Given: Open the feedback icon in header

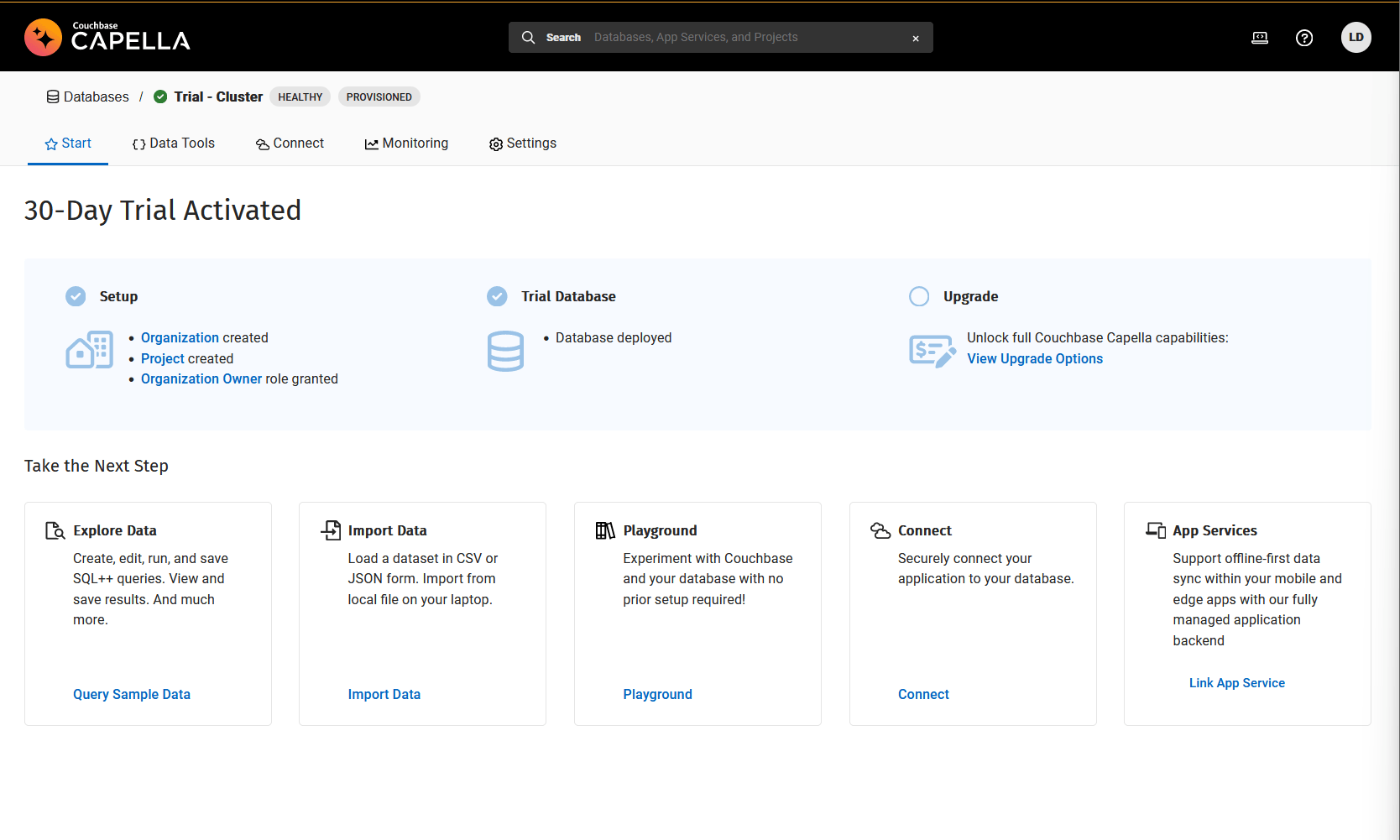Looking at the screenshot, I should 1260,38.
